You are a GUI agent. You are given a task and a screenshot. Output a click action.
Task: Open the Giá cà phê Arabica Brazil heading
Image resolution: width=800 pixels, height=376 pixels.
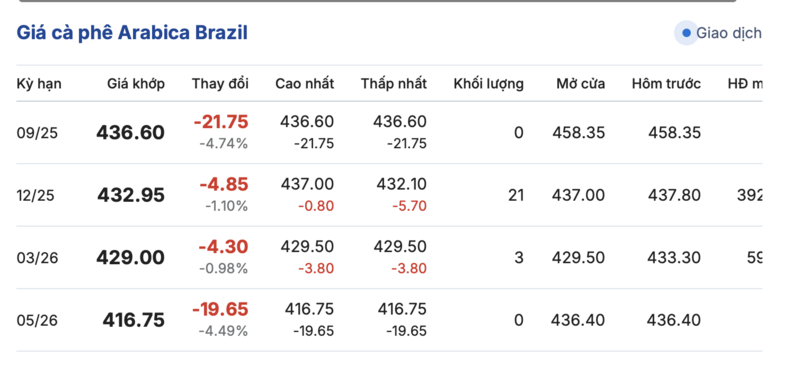[132, 33]
